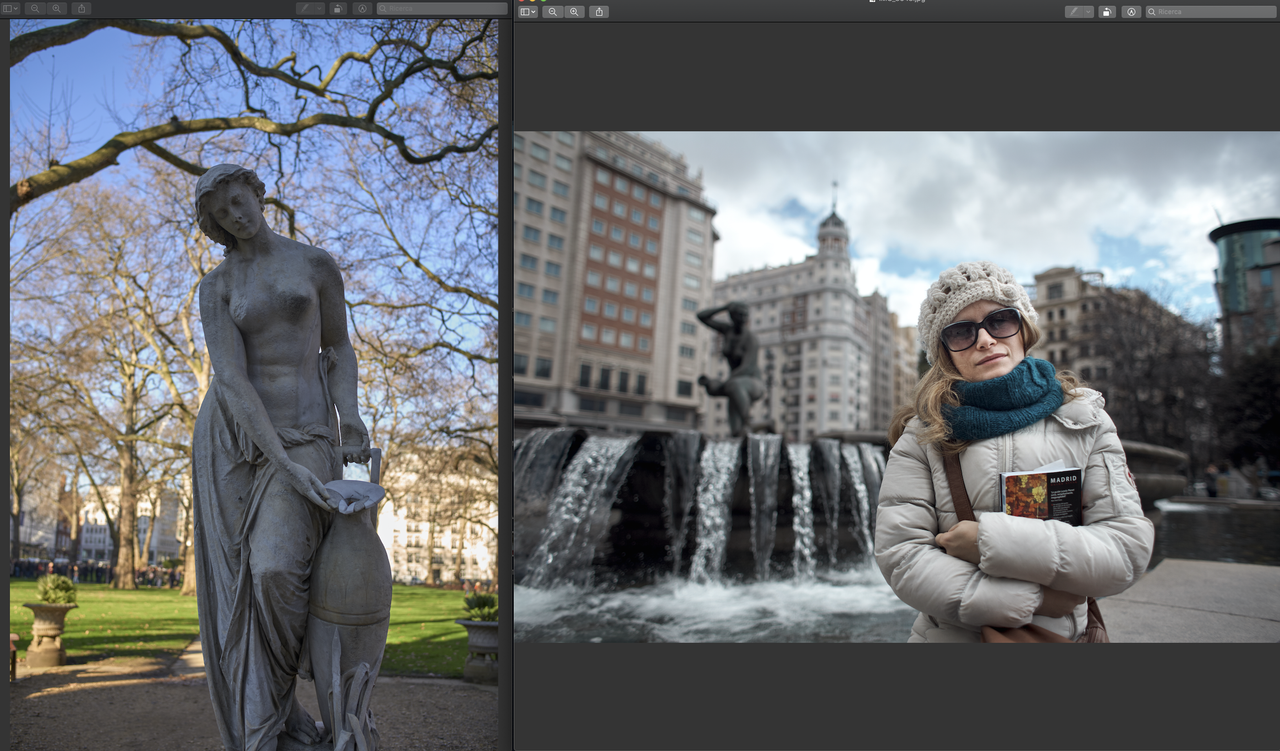
Task: Zoom in on left statue window
Action: [x=56, y=8]
